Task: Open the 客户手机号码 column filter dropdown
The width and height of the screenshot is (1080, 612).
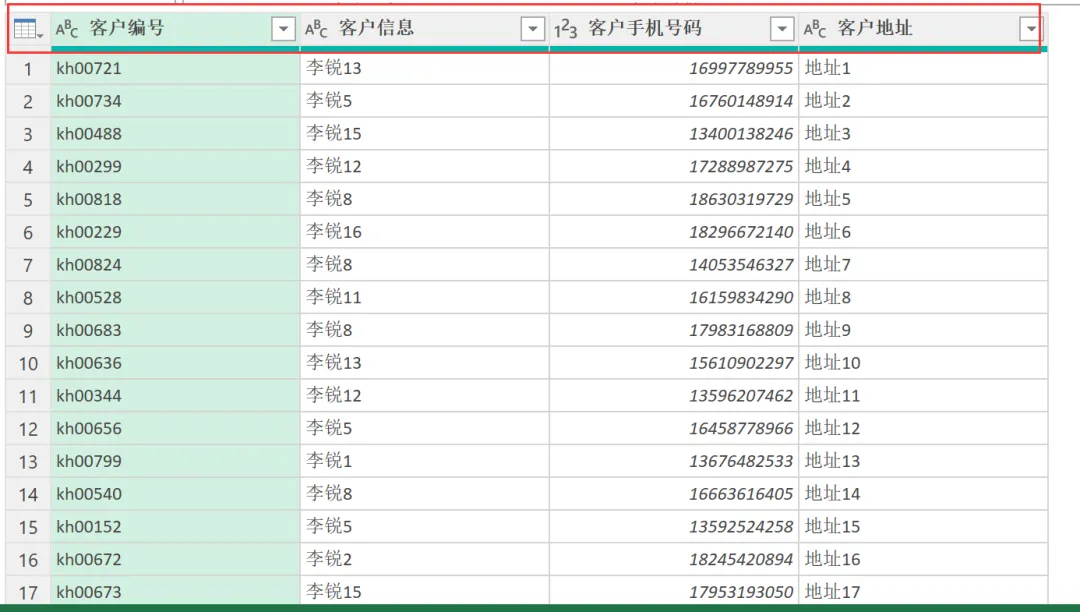Action: 782,29
